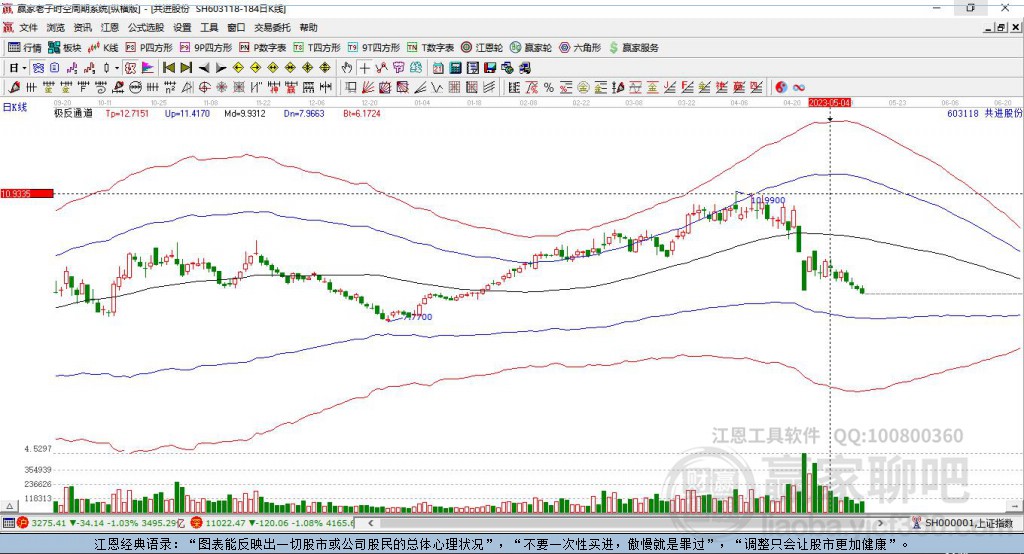Open the P数字表 tool
The image size is (1024, 554).
263,48
